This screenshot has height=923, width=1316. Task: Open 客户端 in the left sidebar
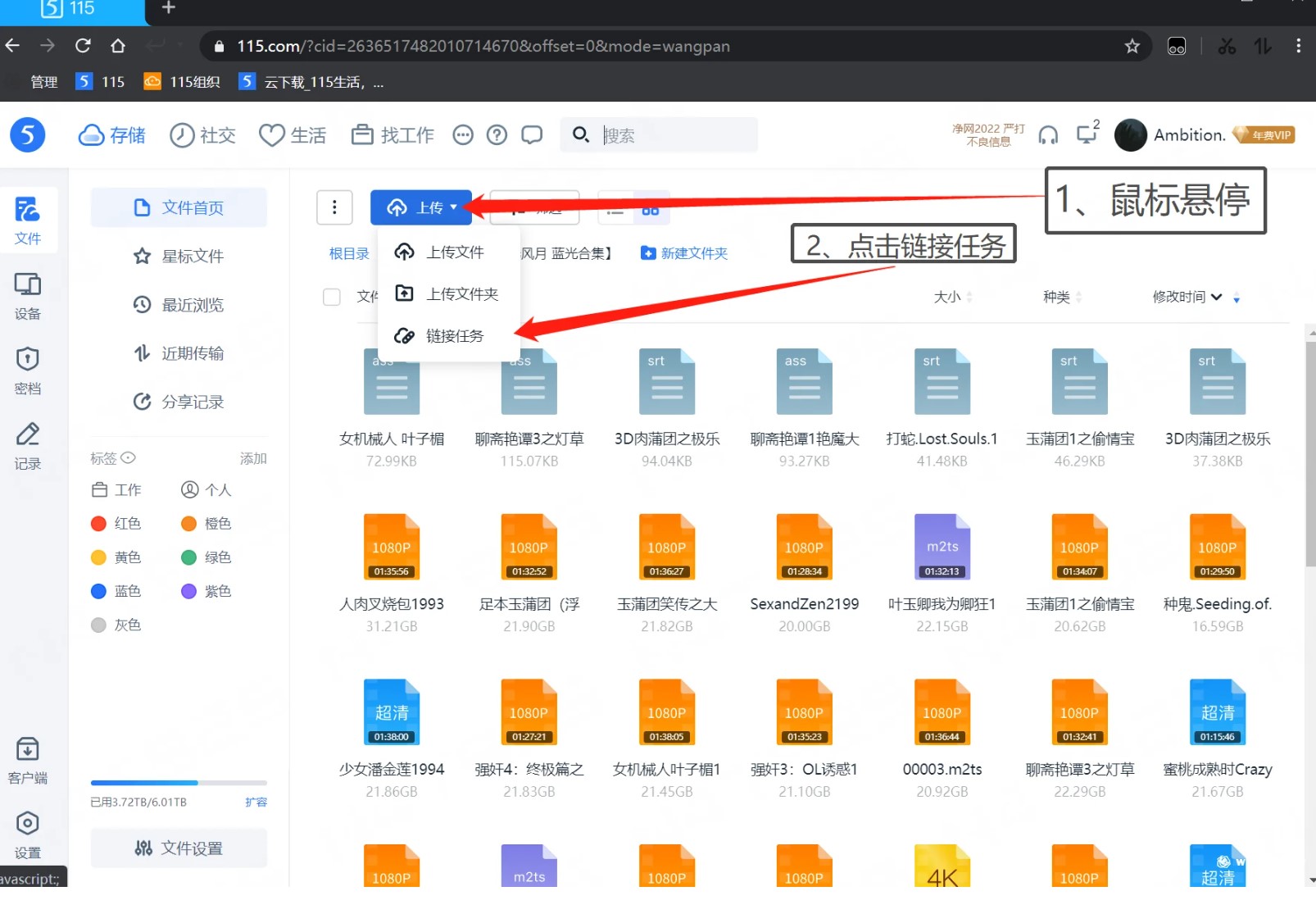[x=27, y=761]
